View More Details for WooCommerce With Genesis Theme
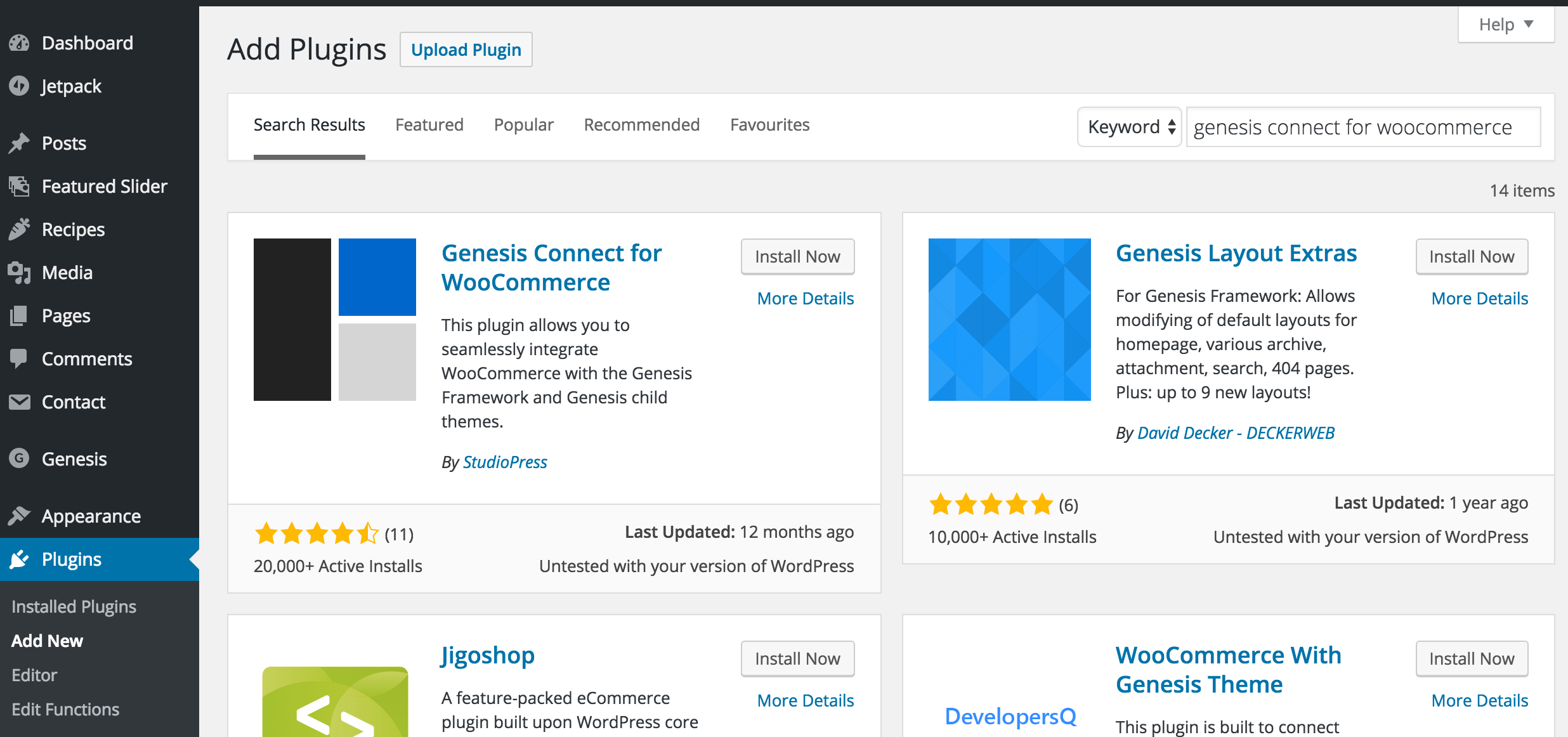The height and width of the screenshot is (737, 1568). pos(1480,700)
